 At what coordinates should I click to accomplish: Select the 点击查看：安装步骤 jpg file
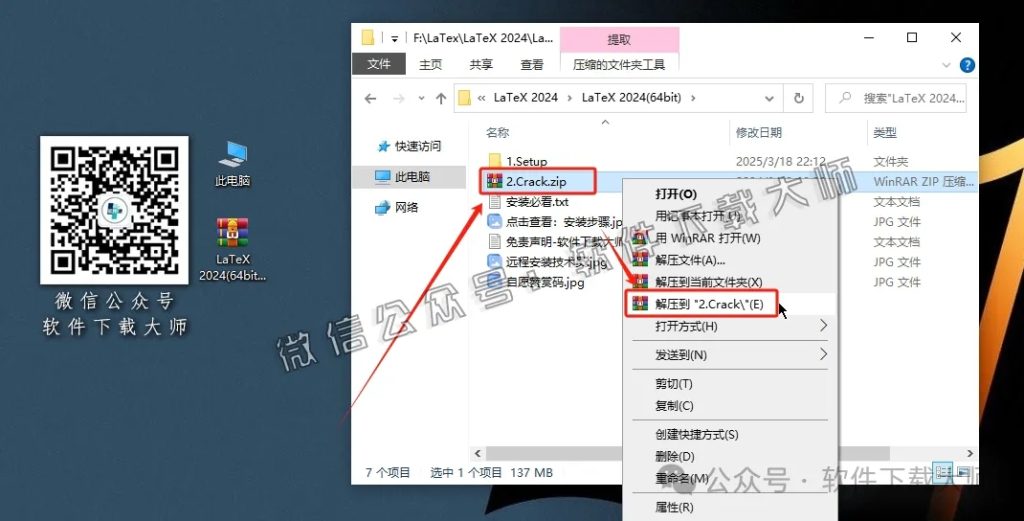[555, 222]
